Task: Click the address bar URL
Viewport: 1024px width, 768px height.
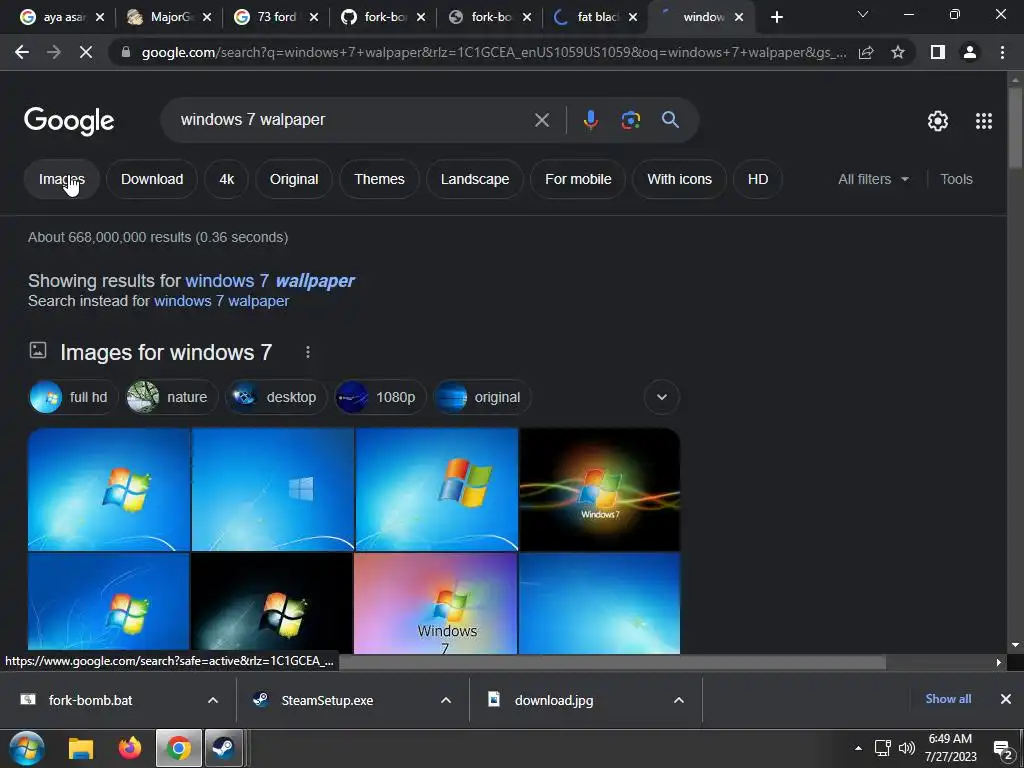Action: point(494,52)
